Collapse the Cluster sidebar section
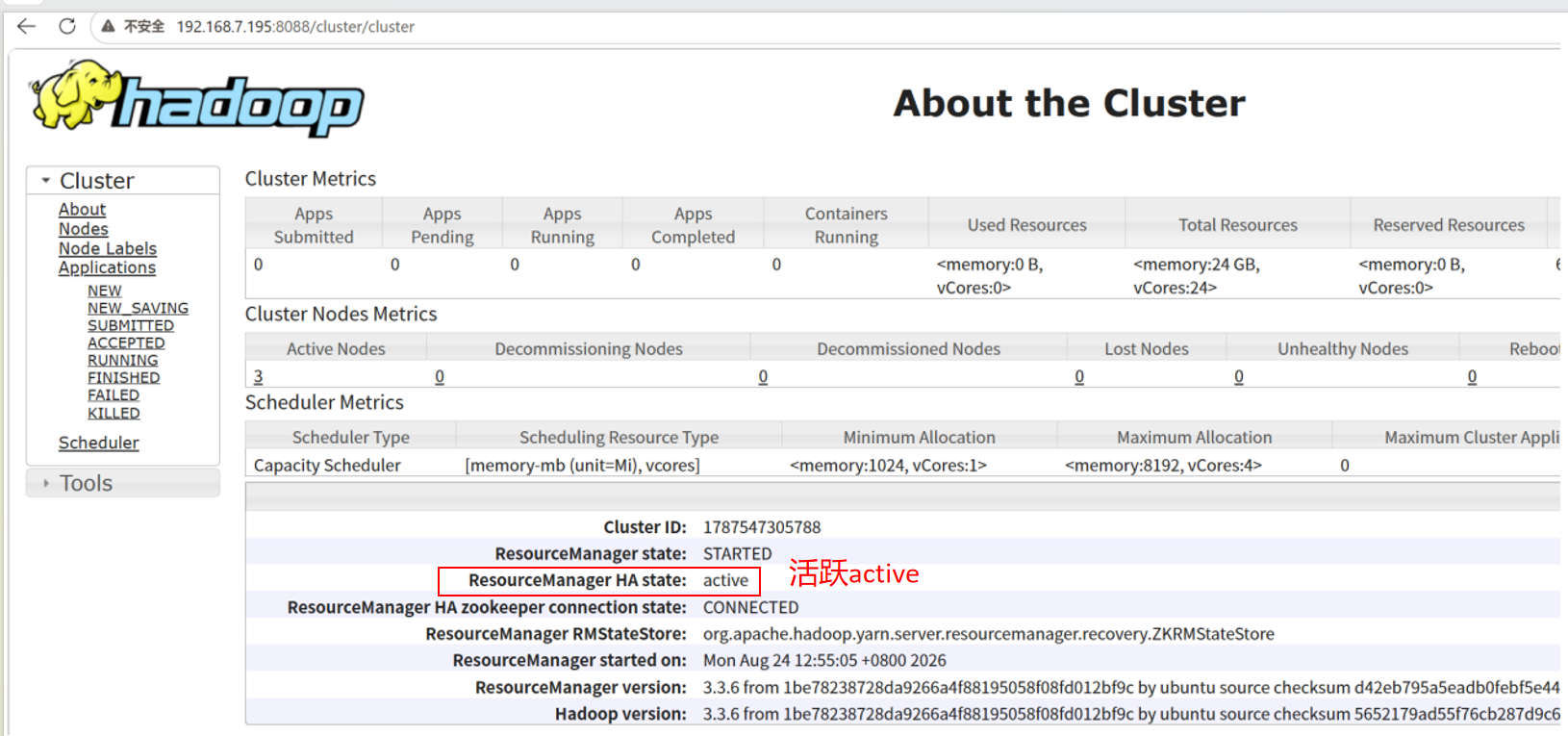This screenshot has width=1568, height=736. click(x=123, y=180)
